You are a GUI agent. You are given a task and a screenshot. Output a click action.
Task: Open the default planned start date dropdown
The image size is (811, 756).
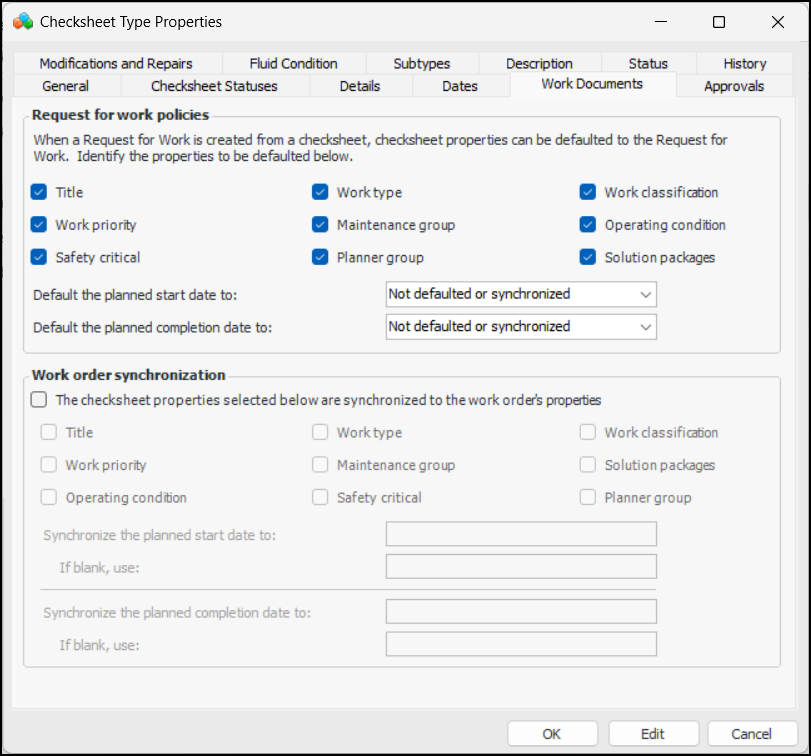pyautogui.click(x=521, y=294)
